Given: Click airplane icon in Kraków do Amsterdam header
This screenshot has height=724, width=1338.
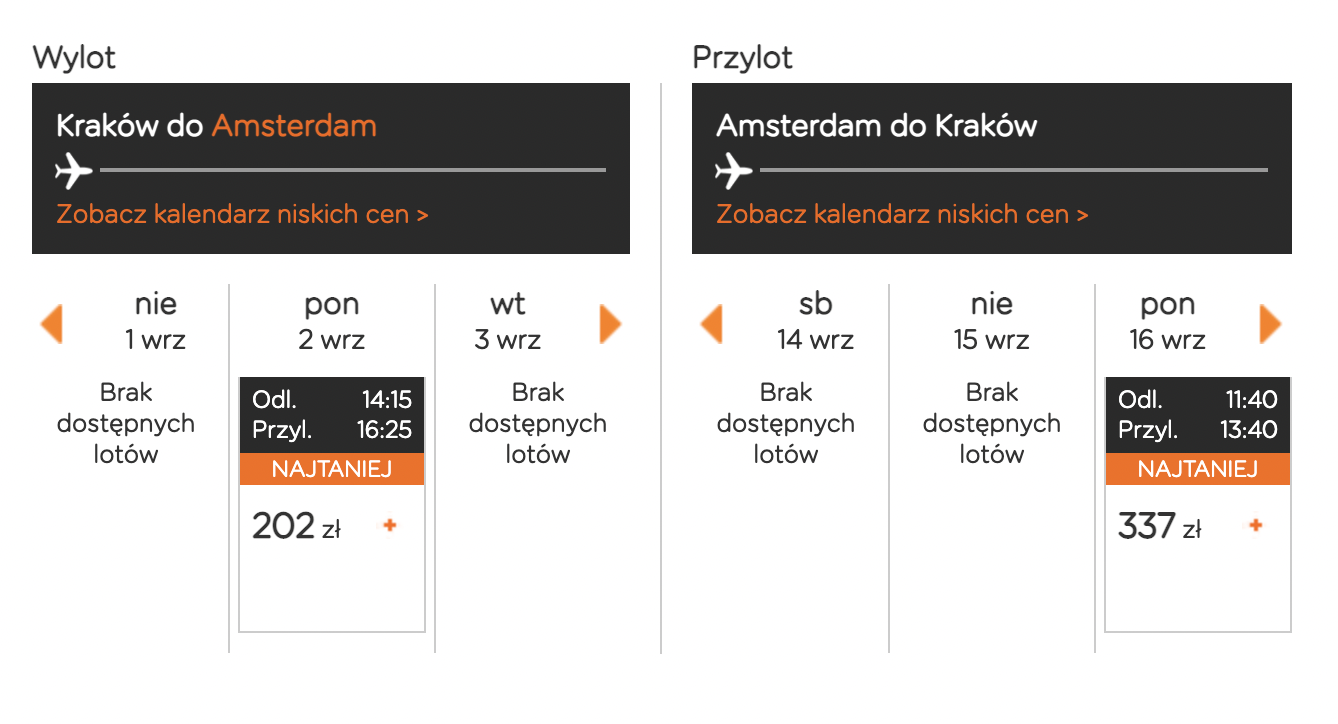Looking at the screenshot, I should pyautogui.click(x=74, y=171).
